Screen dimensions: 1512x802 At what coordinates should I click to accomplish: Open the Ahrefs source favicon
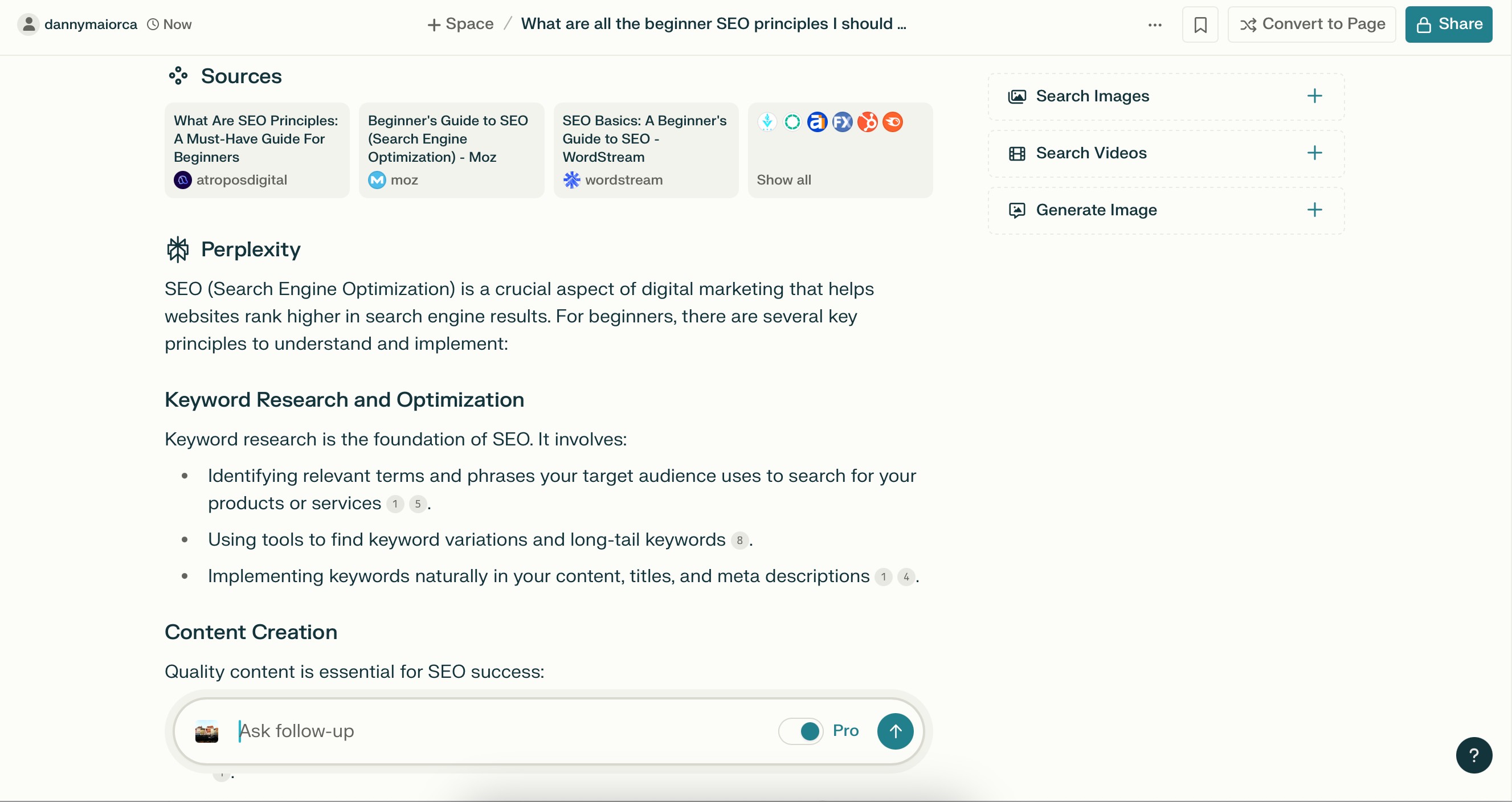click(x=817, y=122)
